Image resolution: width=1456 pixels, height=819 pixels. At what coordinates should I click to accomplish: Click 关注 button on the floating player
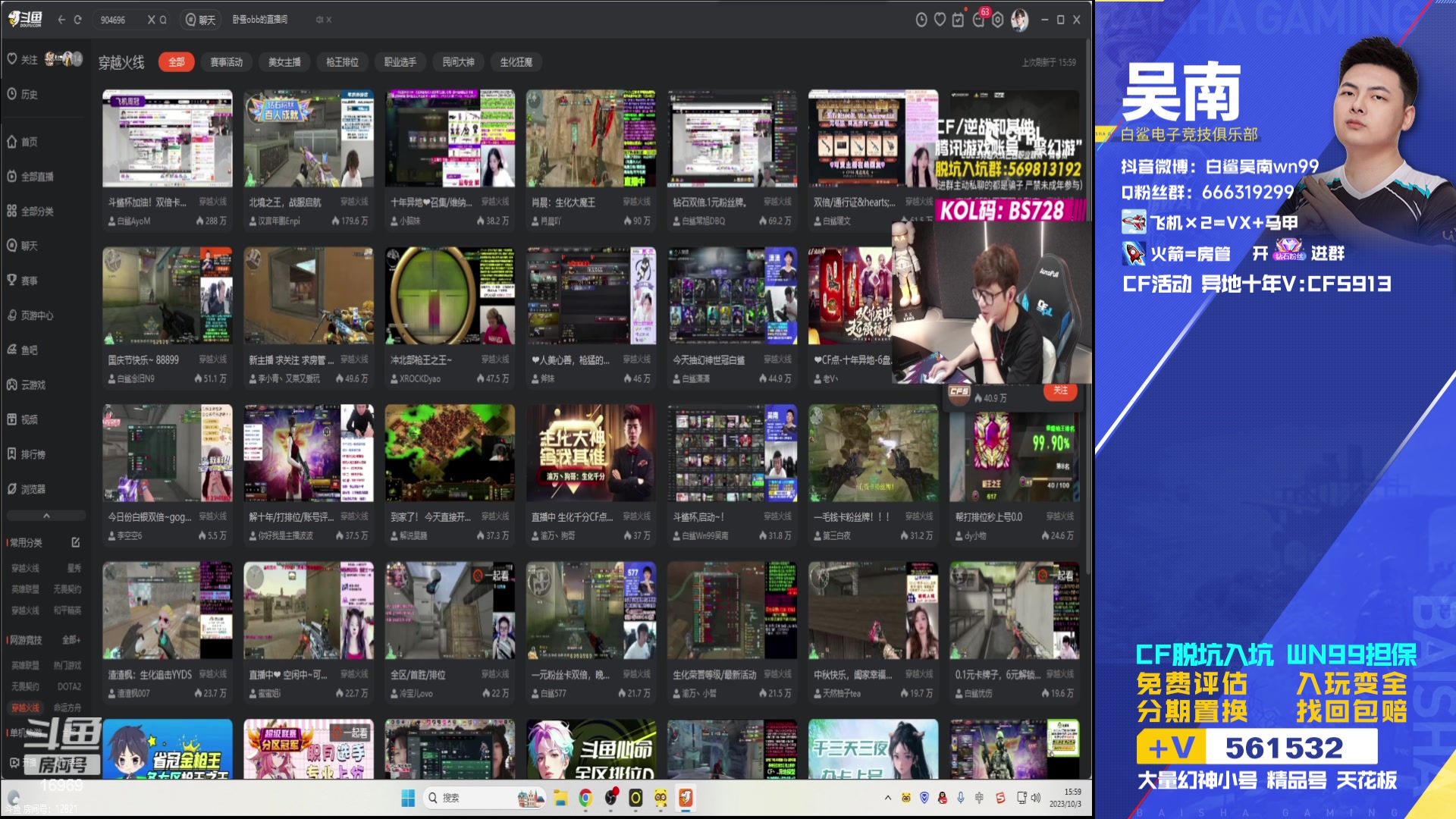1060,391
